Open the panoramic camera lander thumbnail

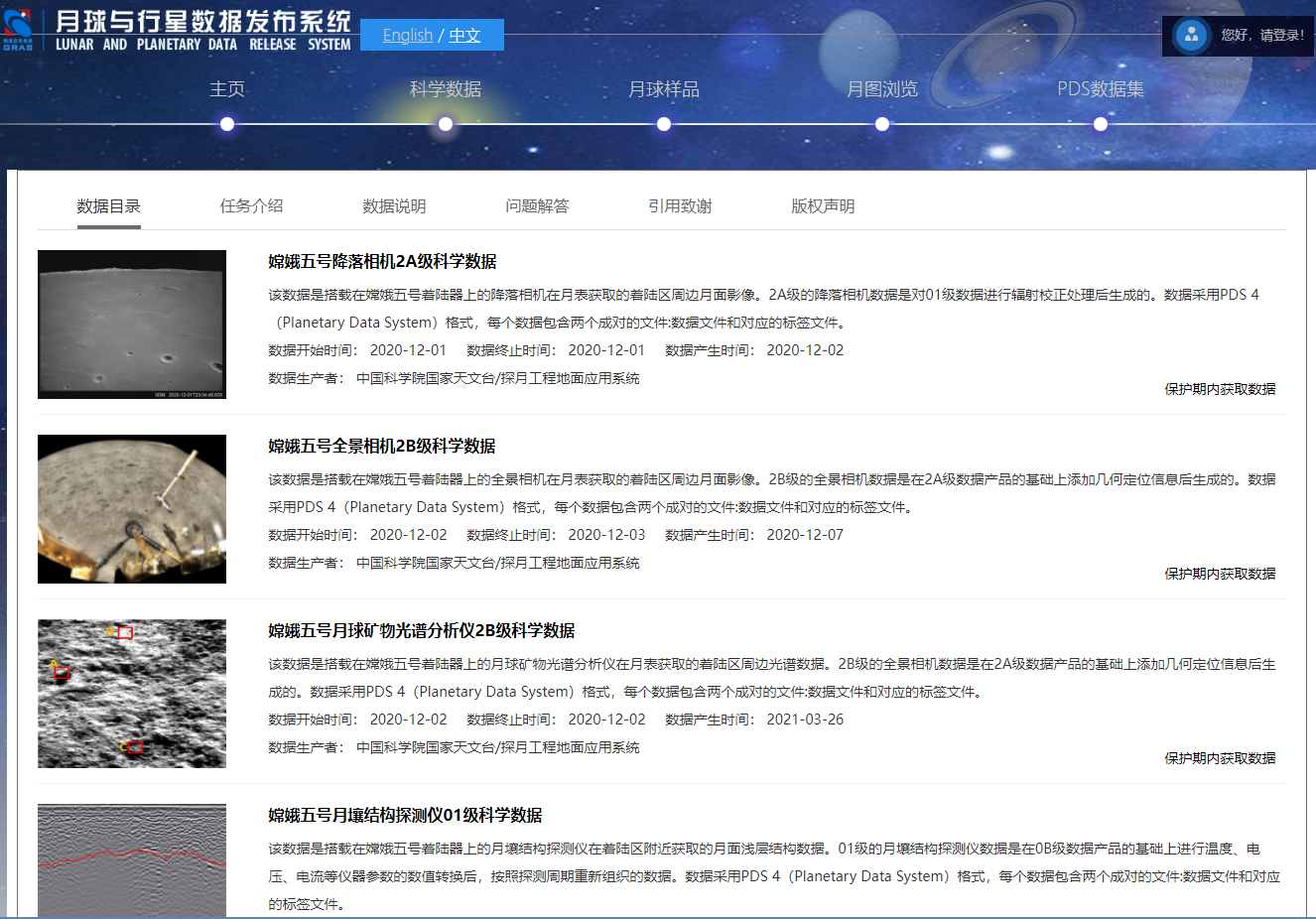[132, 509]
